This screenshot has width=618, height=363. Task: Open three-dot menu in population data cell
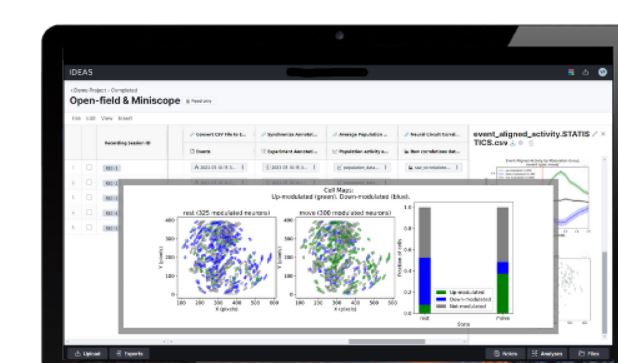[385, 167]
